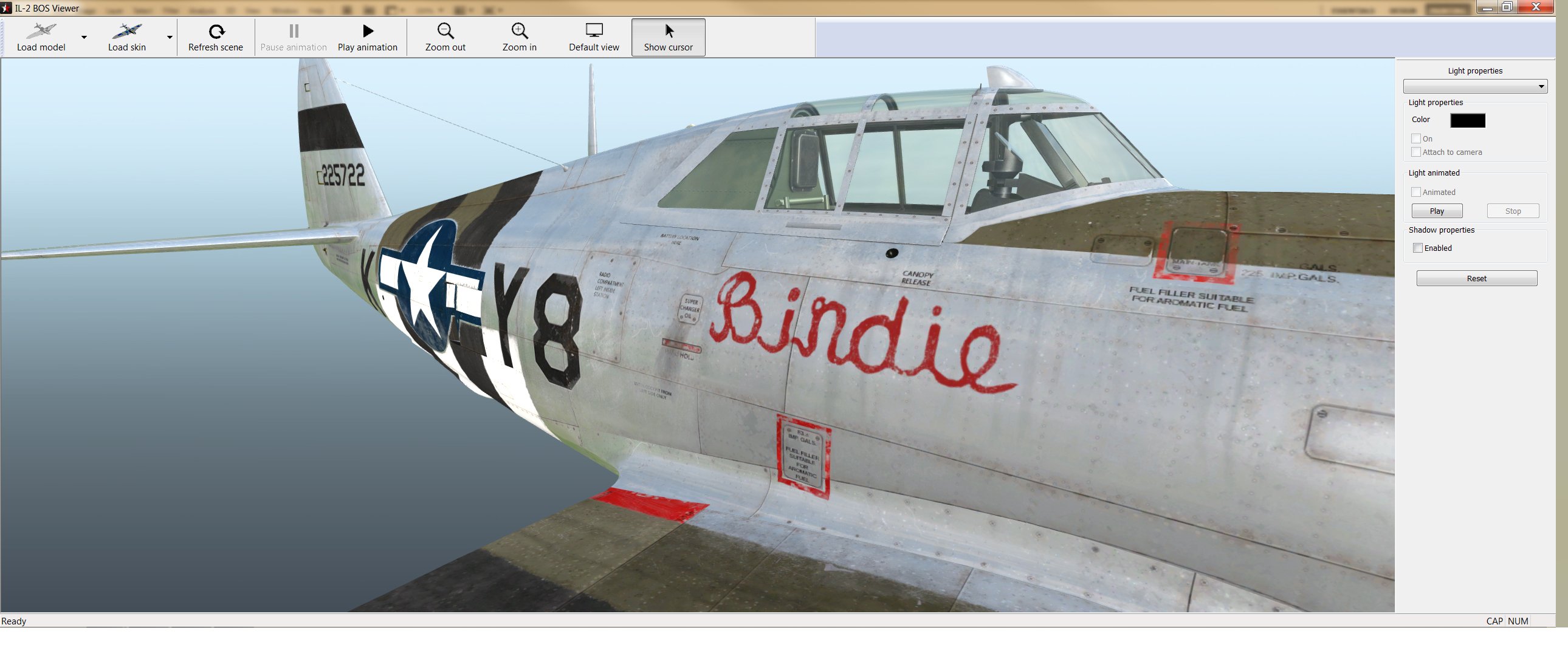Screen dimensions: 1568x656
Task: Restore down the viewer window
Action: pos(1507,7)
